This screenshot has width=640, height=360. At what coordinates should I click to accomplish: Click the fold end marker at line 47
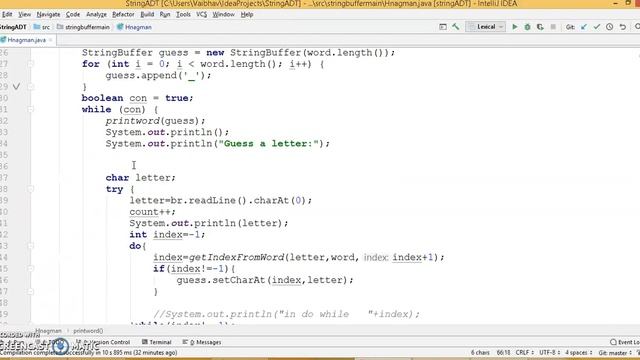pyautogui.click(x=31, y=291)
